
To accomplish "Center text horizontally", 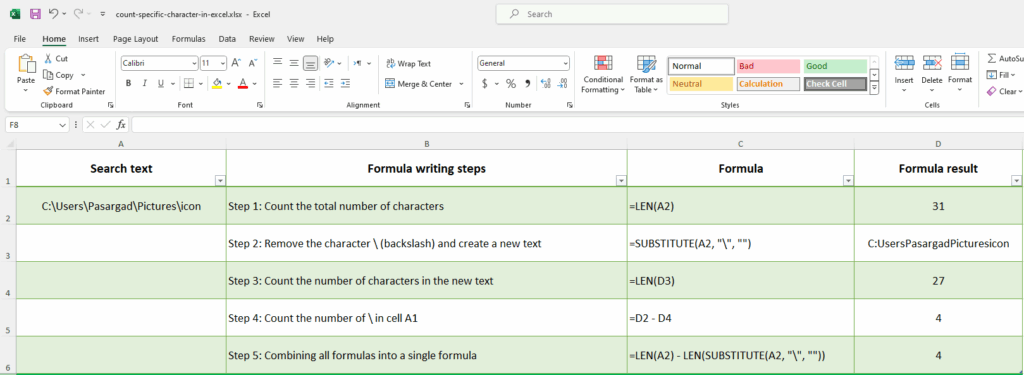I will pos(294,83).
